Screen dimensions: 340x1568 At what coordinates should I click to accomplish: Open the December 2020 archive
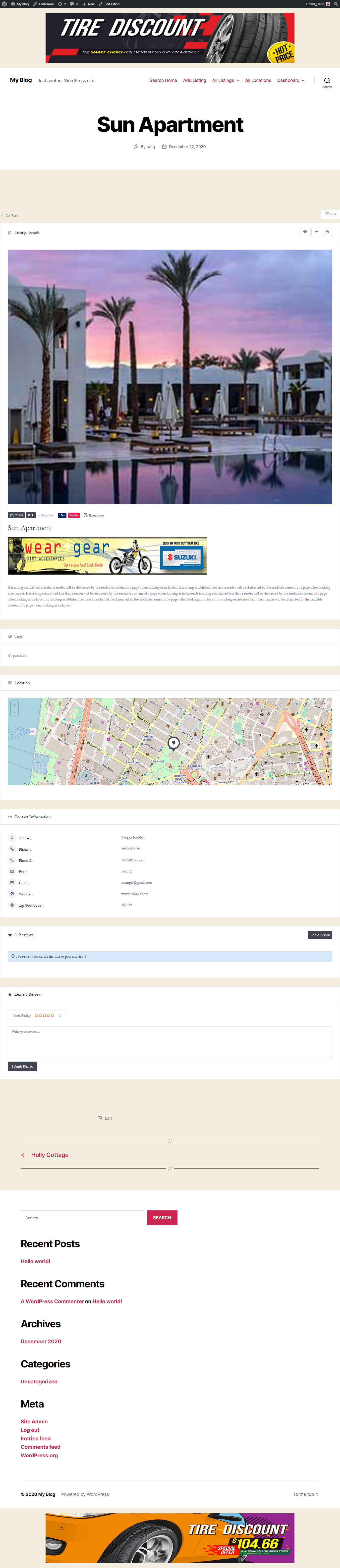[41, 1342]
